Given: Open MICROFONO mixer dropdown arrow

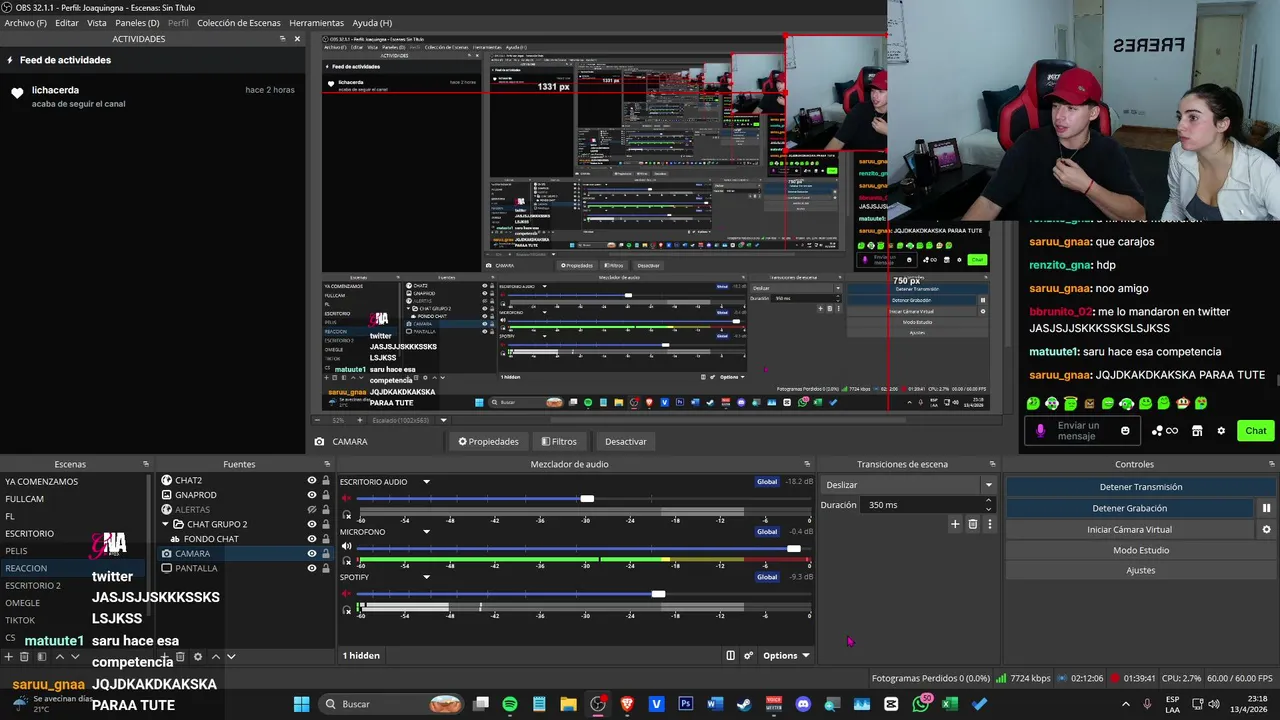Looking at the screenshot, I should [426, 532].
